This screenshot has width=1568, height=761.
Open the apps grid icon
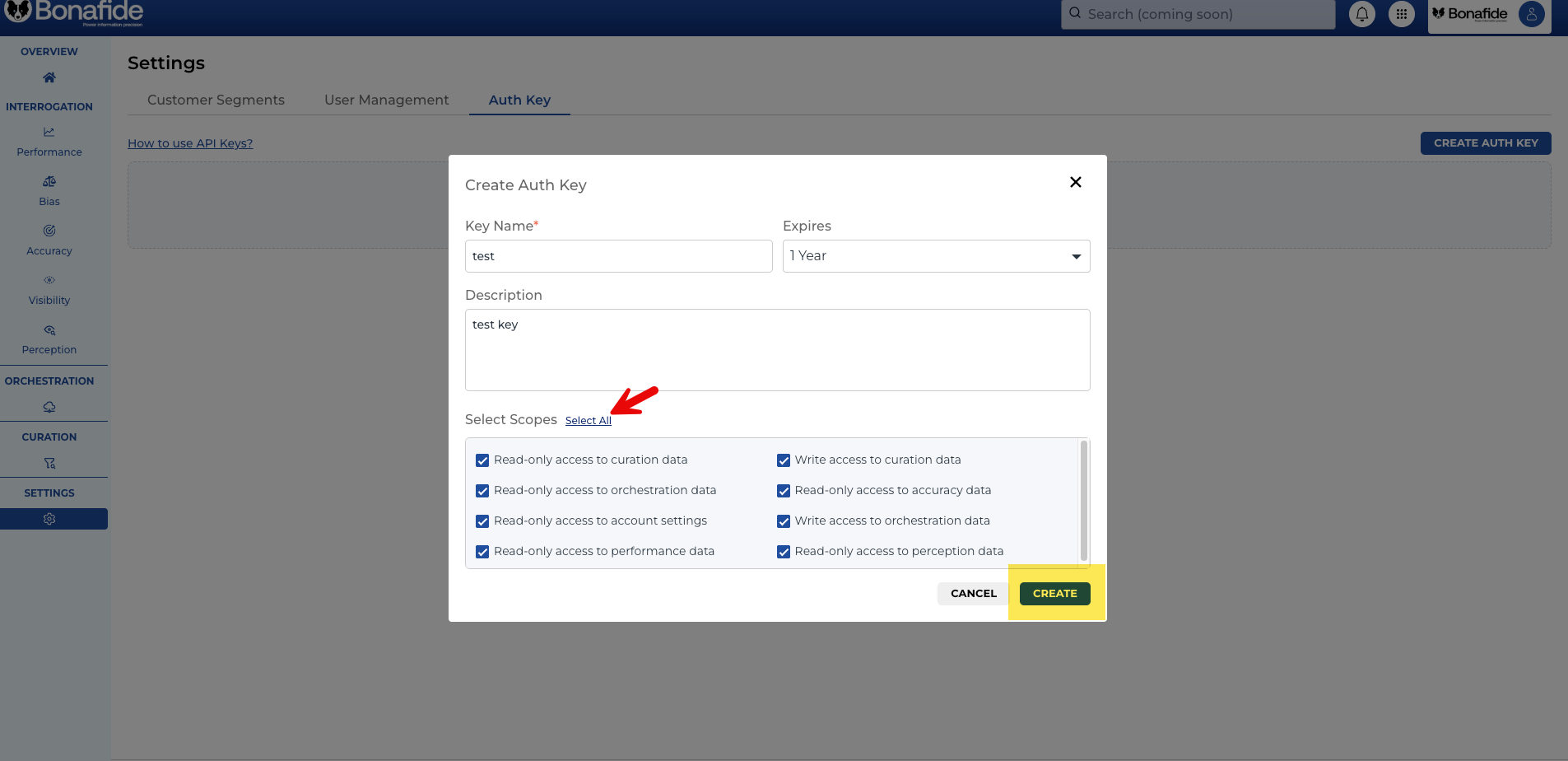[1401, 14]
